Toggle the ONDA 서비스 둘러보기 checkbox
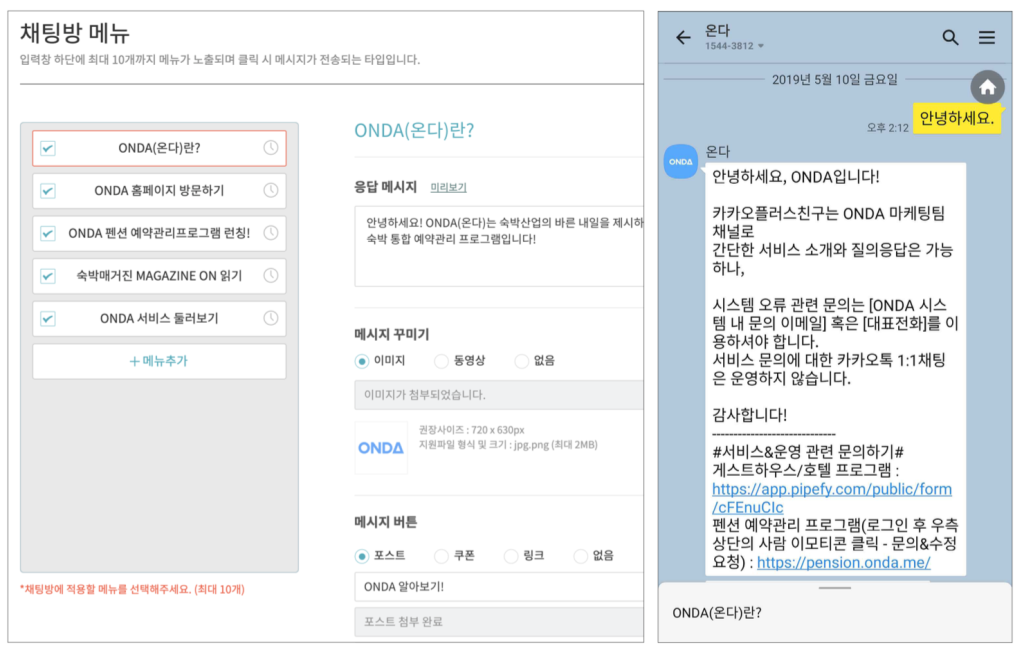Image resolution: width=1024 pixels, height=650 pixels. pos(48,319)
